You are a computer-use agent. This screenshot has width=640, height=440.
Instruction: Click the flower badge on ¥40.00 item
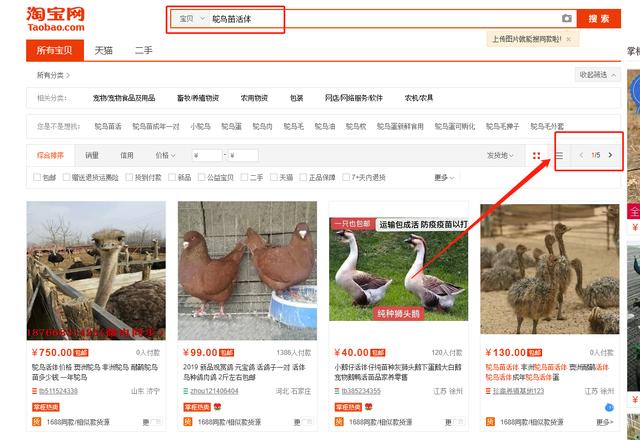368,407
